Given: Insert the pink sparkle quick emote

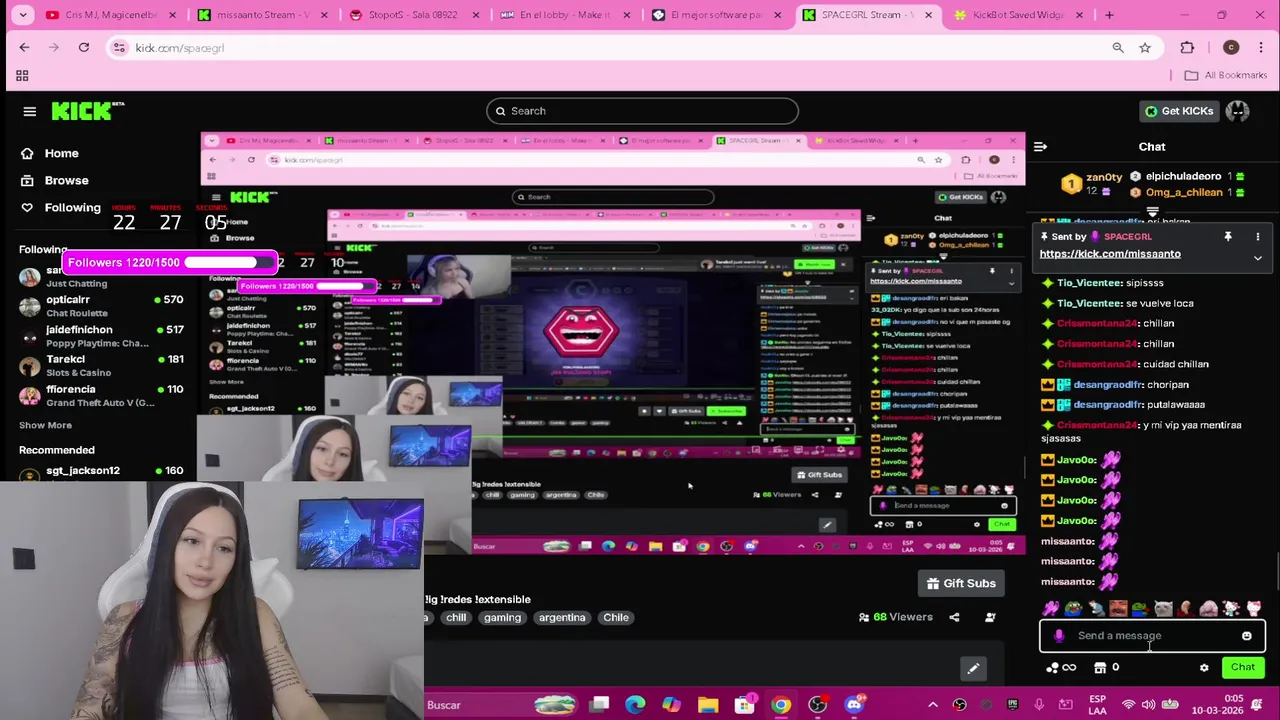Looking at the screenshot, I should 1050,608.
